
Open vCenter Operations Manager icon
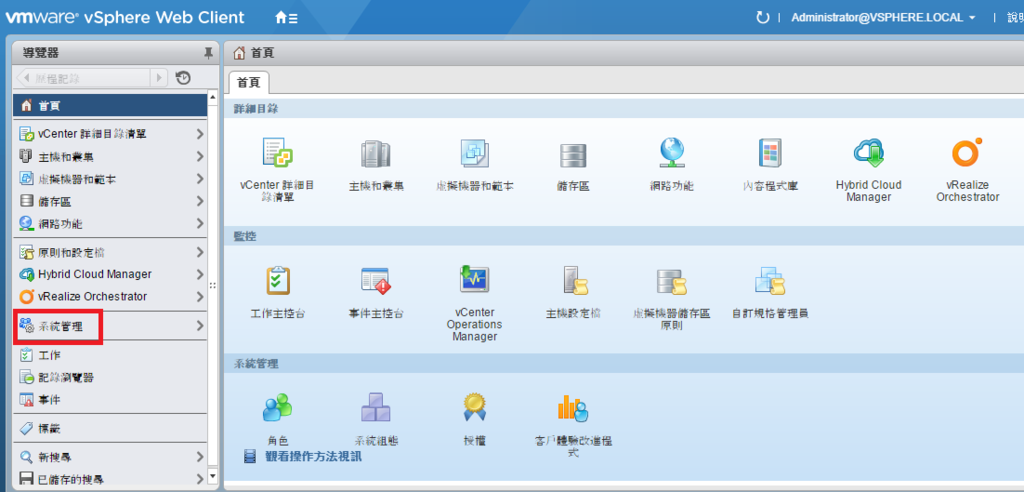tap(475, 280)
